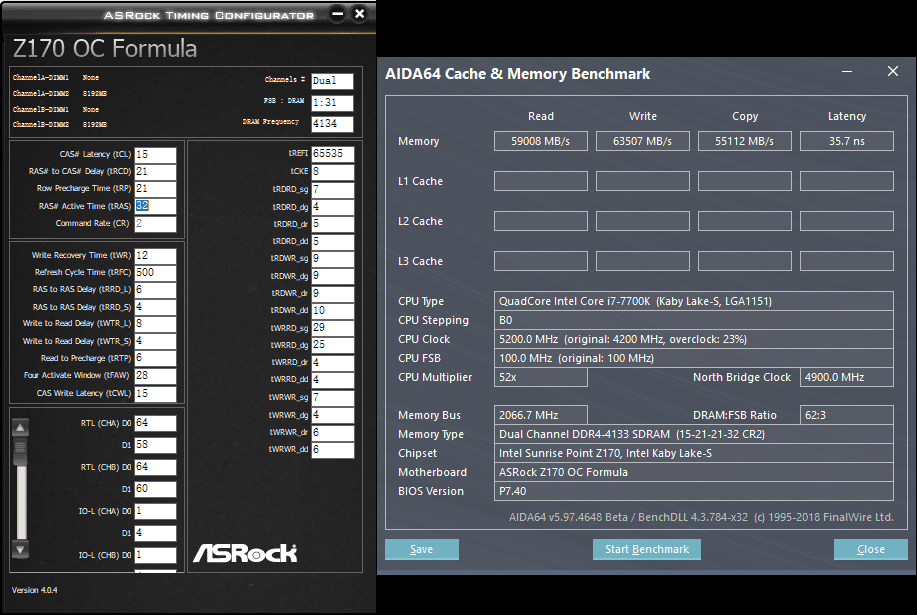Click the CPU Clock value 5200.0 MHz
Viewport: 917px width, 615px height.
694,339
